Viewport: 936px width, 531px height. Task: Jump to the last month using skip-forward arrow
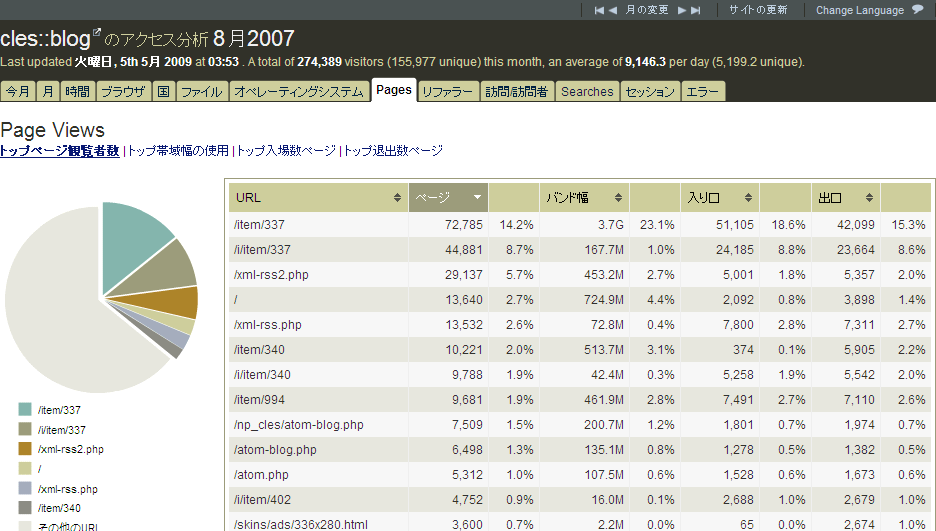pos(696,10)
